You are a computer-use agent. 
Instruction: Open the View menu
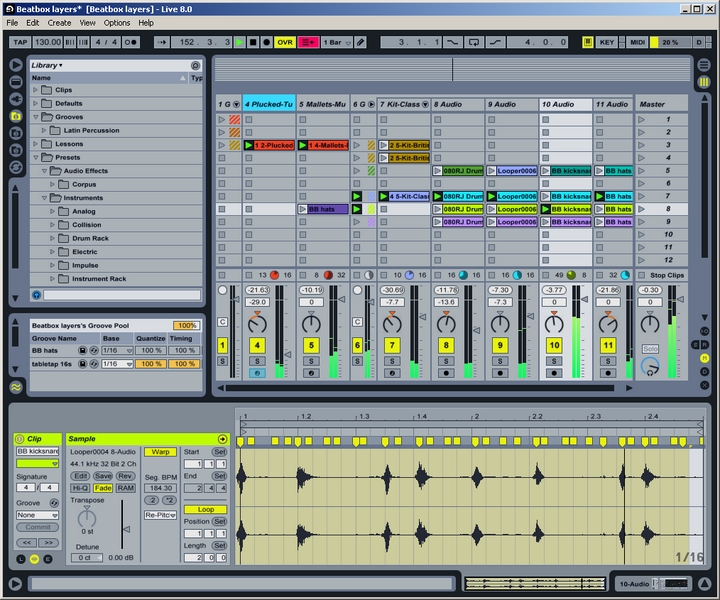coord(87,22)
